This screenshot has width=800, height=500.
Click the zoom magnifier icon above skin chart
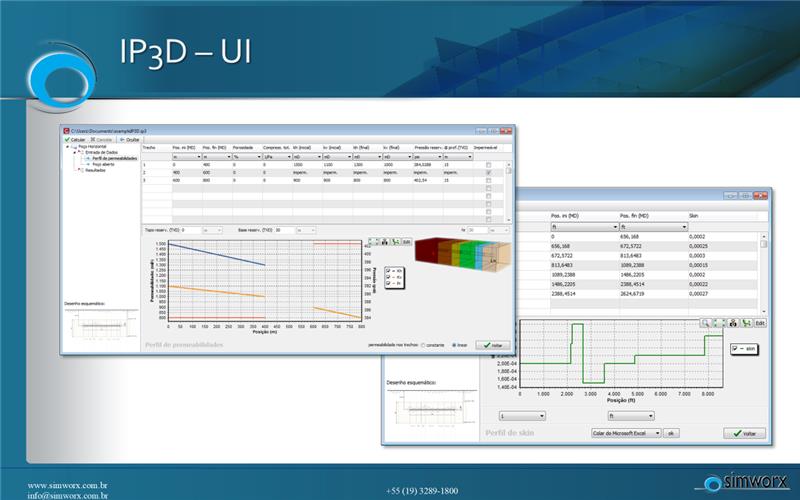(706, 323)
